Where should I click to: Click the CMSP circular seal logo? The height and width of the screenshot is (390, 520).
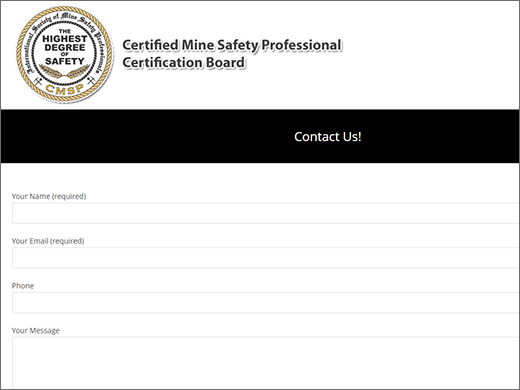click(x=65, y=54)
